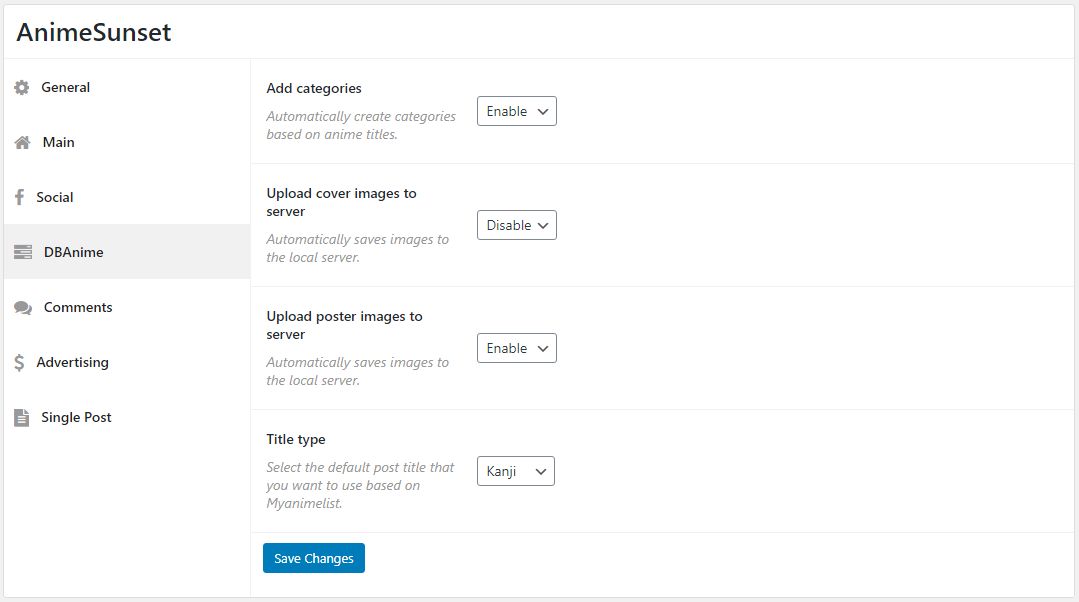Open the Add categories dropdown
This screenshot has width=1079, height=602.
516,112
